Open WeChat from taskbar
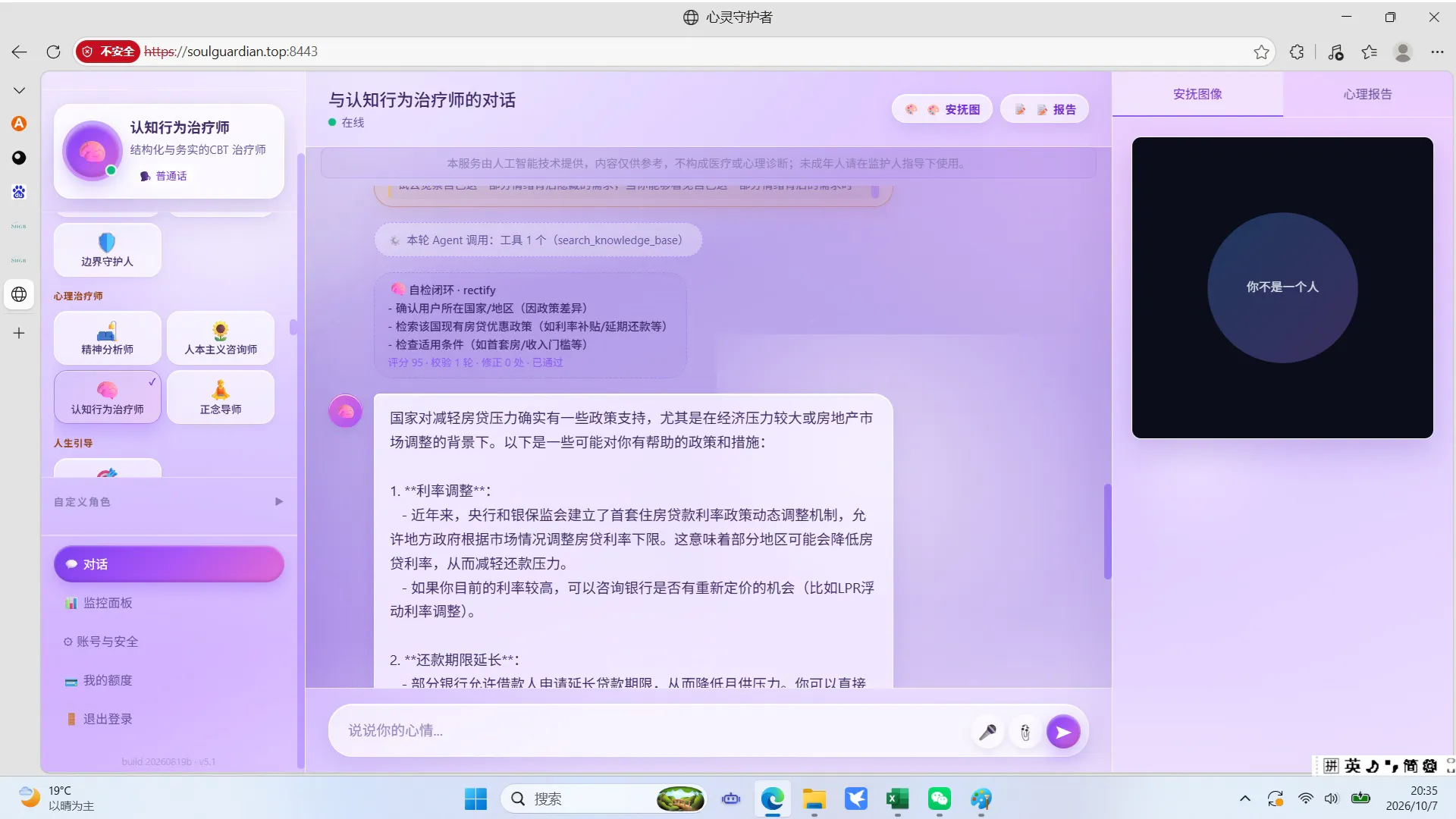 pyautogui.click(x=939, y=799)
